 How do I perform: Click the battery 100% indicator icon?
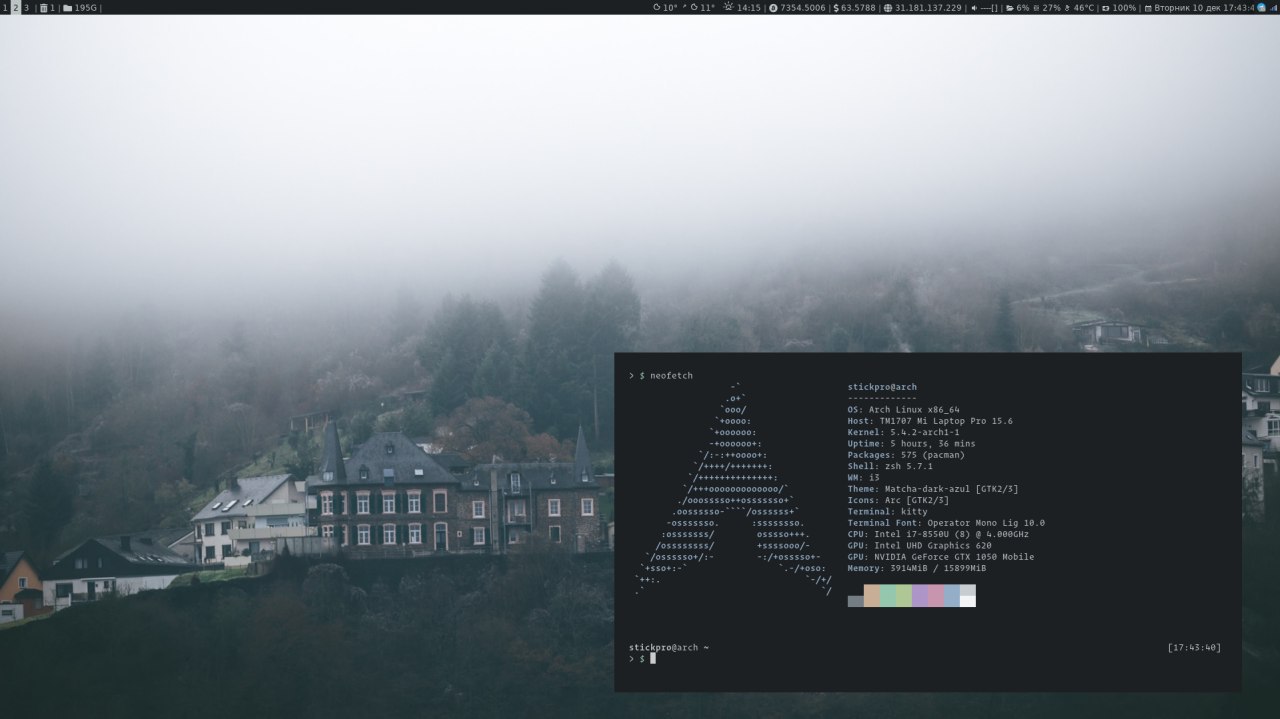(1105, 7)
